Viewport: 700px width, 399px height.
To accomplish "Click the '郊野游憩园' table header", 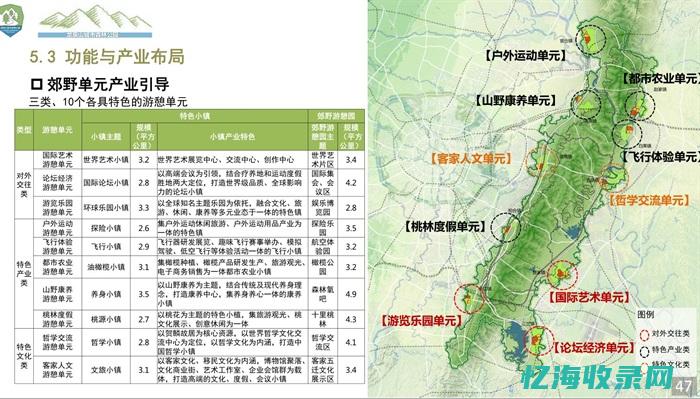I will pos(336,116).
